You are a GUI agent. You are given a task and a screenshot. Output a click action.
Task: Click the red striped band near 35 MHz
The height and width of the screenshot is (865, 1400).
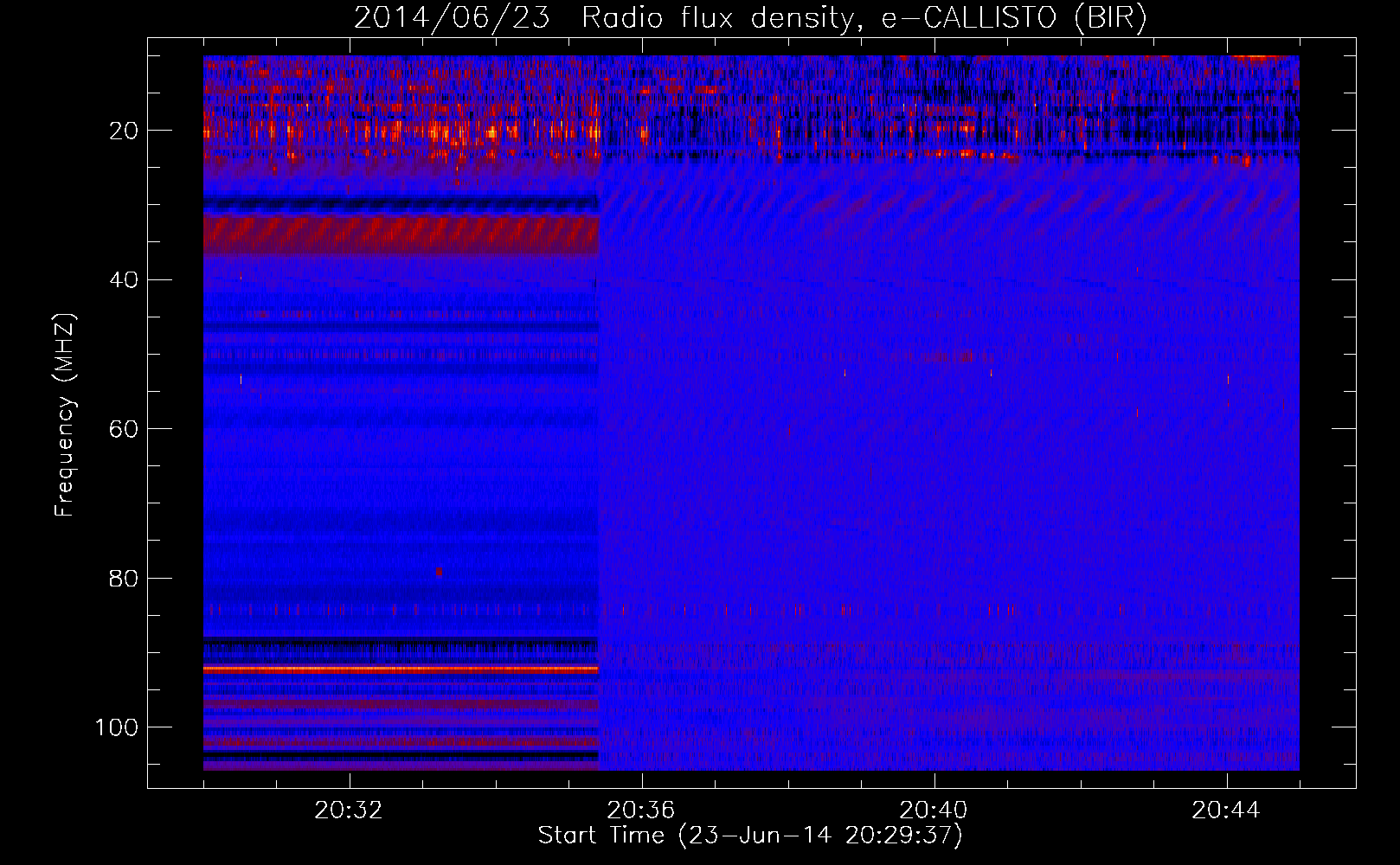401,235
